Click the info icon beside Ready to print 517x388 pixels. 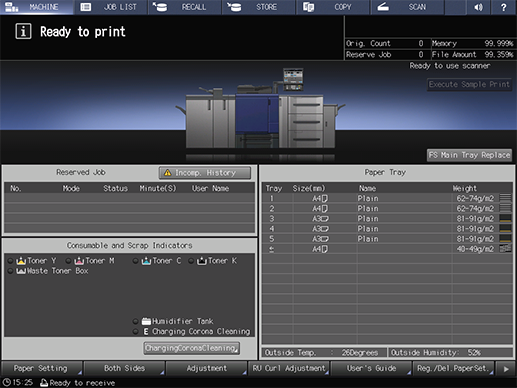(x=23, y=32)
